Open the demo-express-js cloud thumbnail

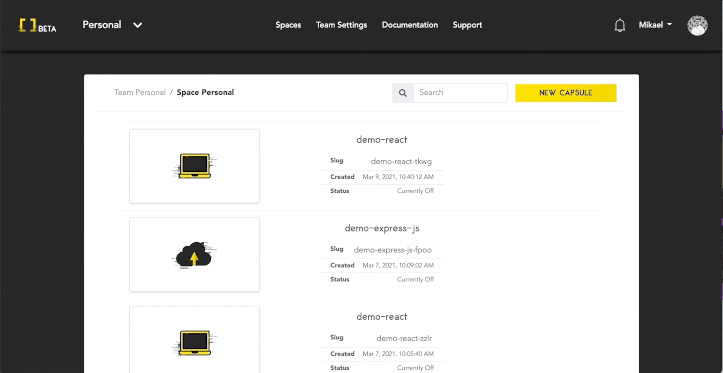click(x=195, y=255)
